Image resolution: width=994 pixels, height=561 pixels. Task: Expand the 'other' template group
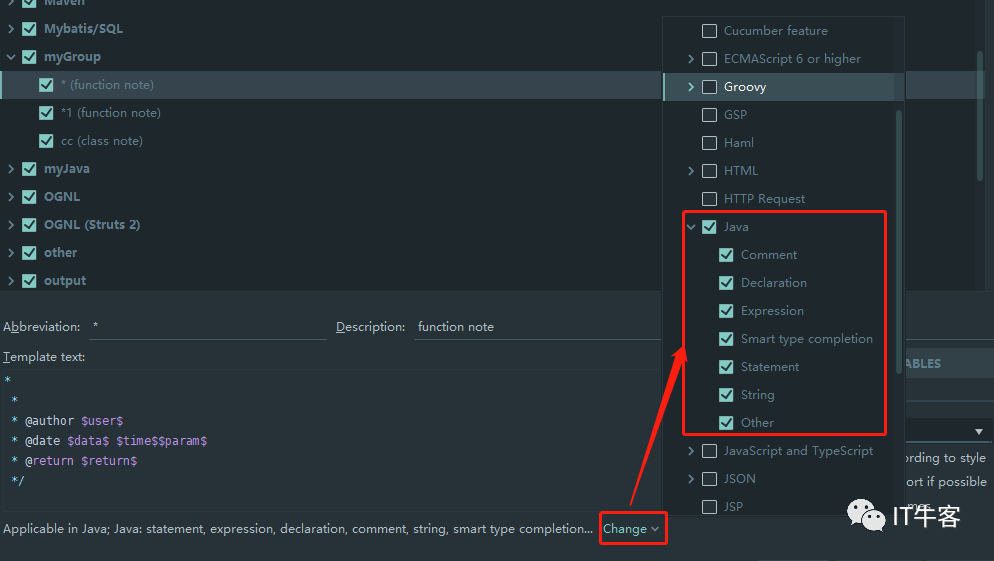point(11,253)
